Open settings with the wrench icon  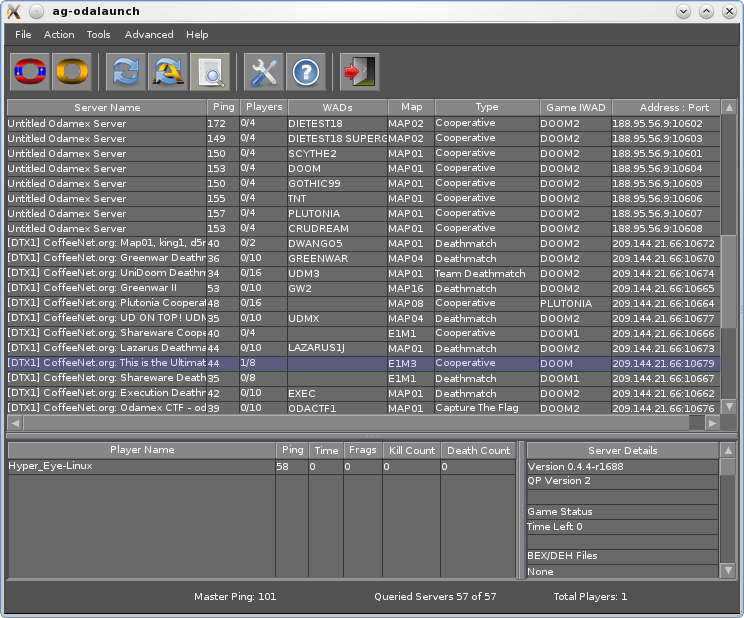pos(264,72)
